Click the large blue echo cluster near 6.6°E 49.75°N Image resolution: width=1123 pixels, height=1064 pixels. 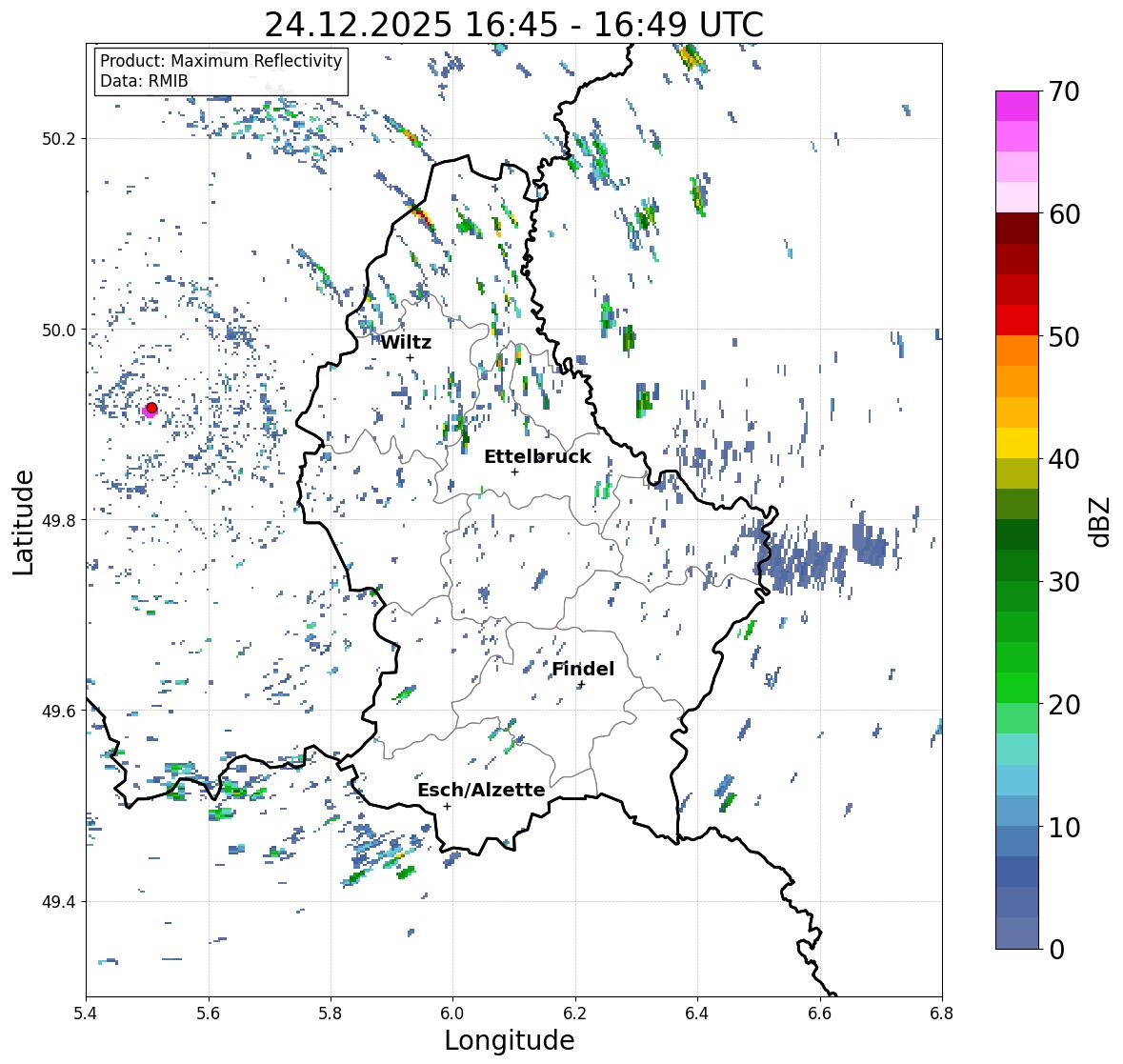[802, 562]
